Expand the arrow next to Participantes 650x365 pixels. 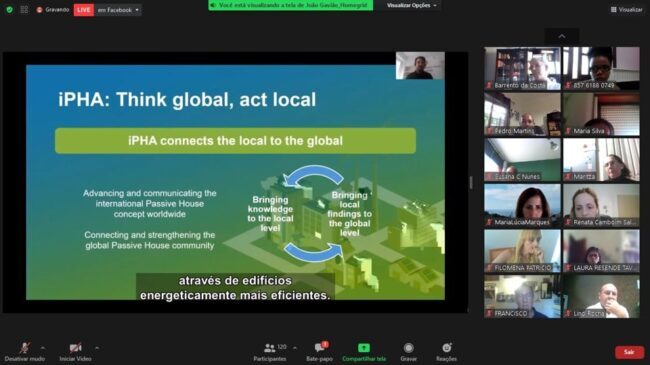click(x=295, y=348)
